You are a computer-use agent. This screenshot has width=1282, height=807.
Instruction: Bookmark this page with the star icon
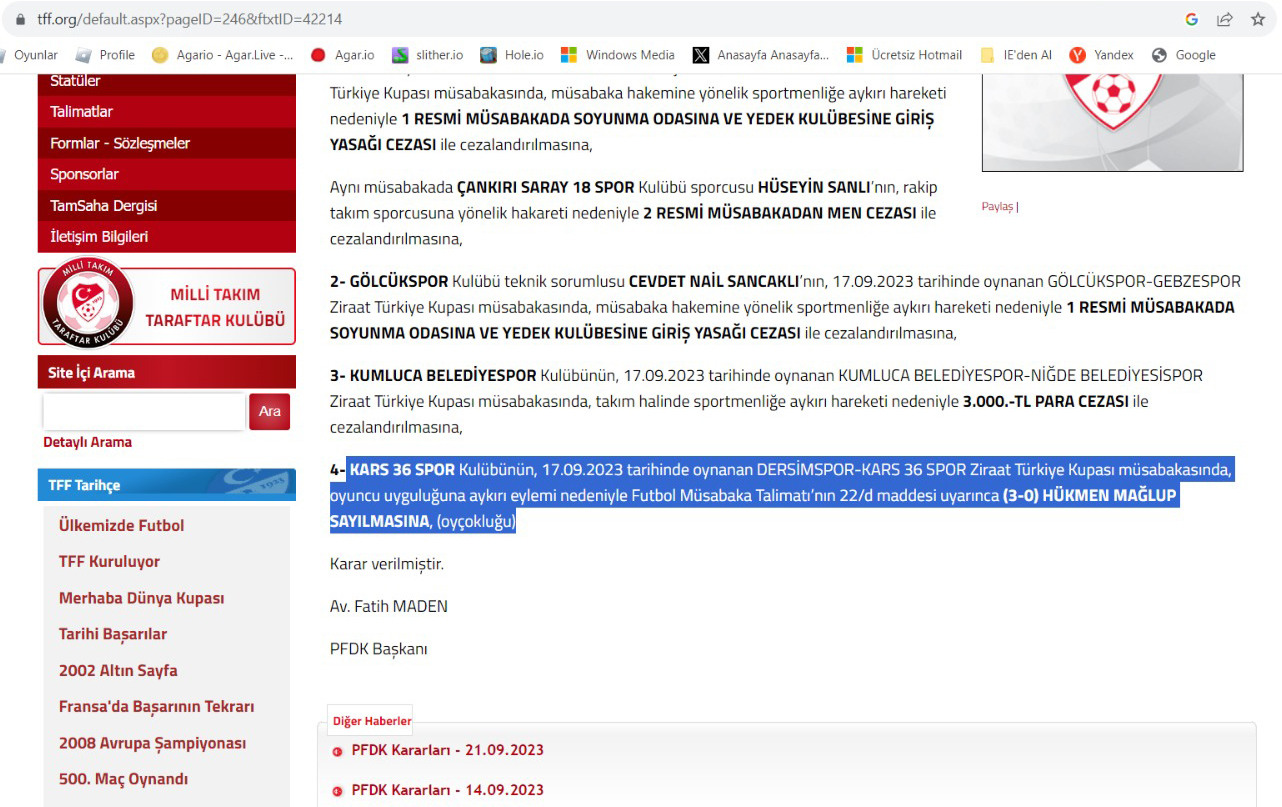(x=1259, y=18)
